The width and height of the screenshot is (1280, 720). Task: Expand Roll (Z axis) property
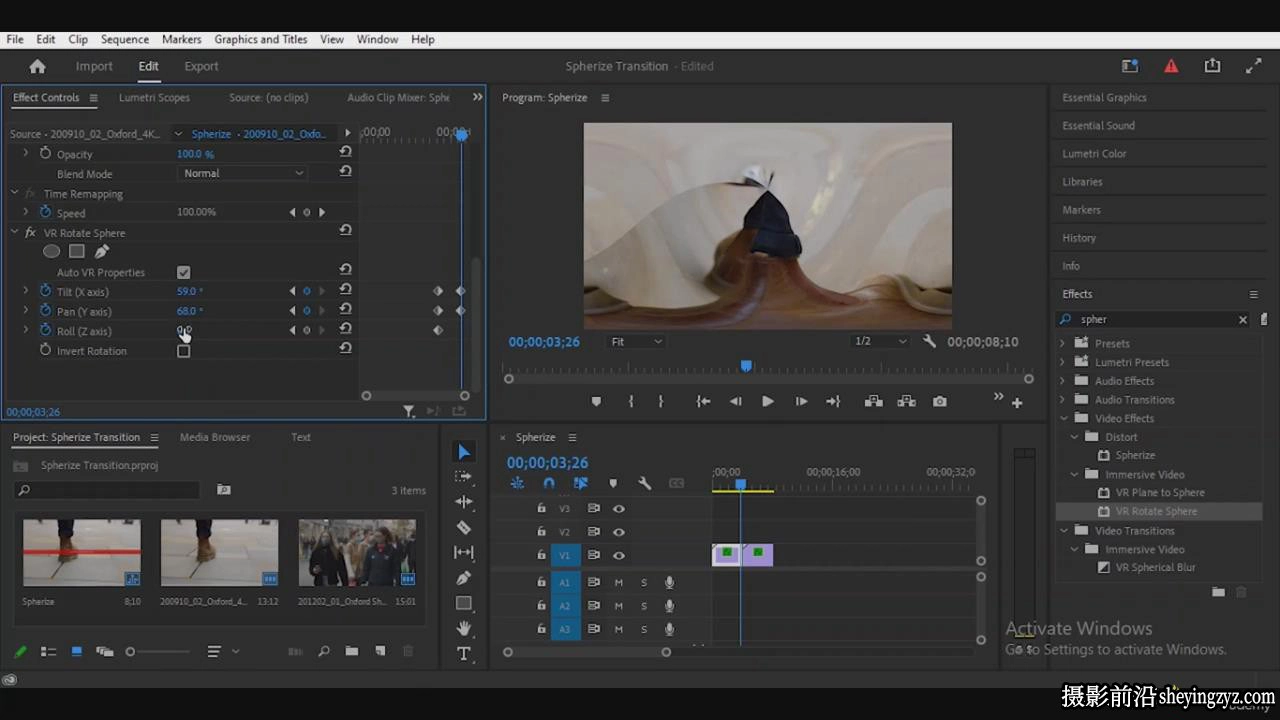[26, 331]
